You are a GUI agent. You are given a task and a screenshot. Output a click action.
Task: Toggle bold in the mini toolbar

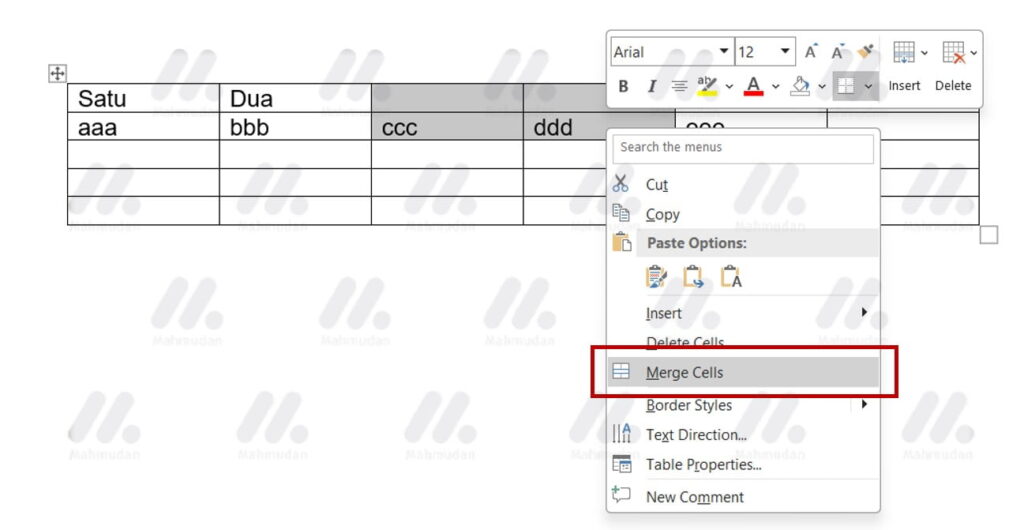point(623,87)
